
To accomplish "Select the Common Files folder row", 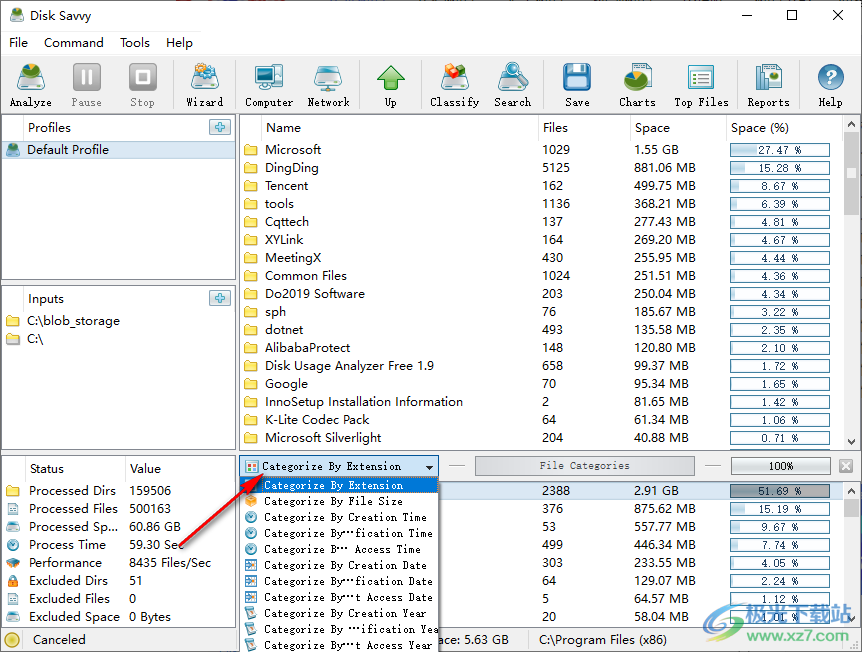I will (541, 275).
